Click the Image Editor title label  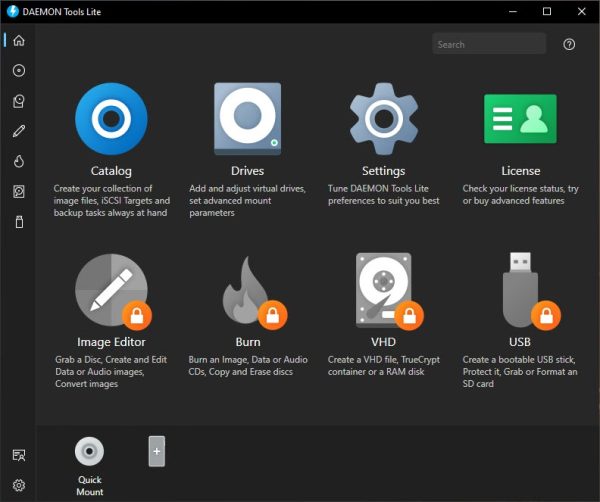pyautogui.click(x=111, y=342)
